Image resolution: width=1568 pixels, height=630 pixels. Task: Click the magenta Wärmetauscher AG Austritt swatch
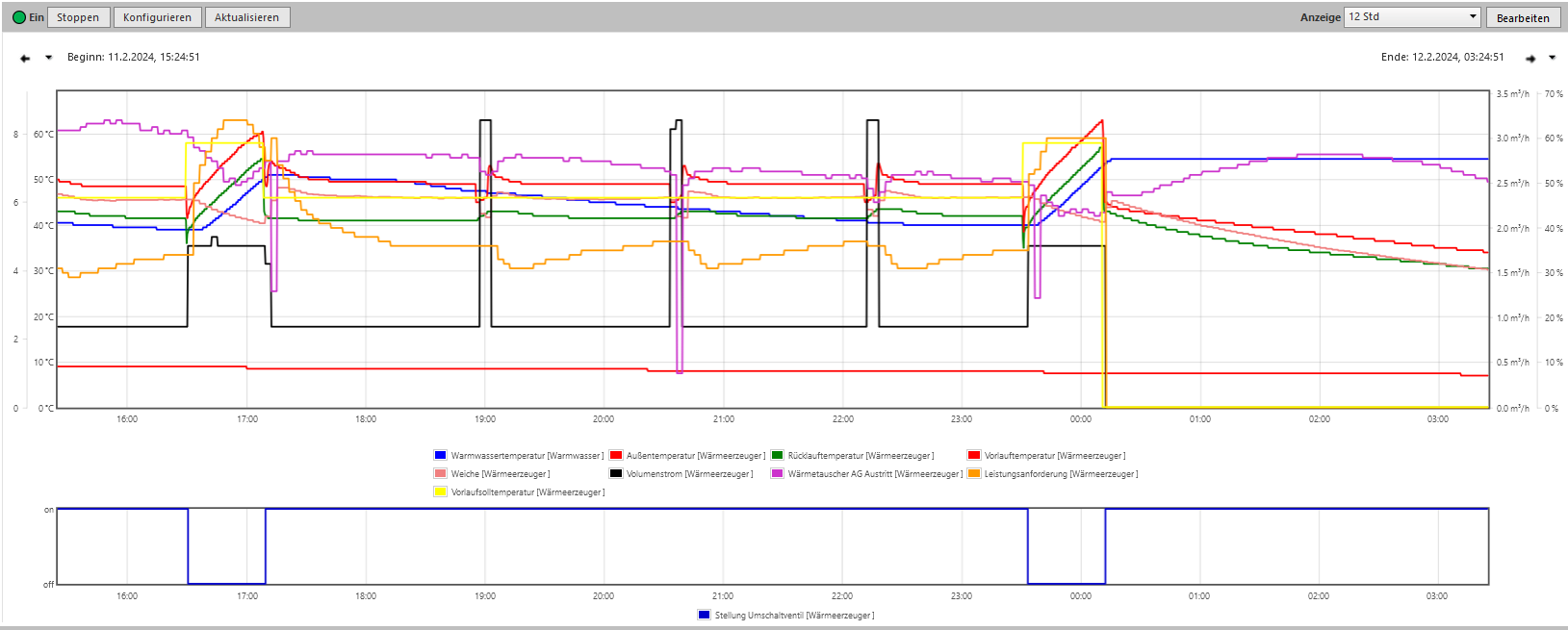tap(777, 473)
